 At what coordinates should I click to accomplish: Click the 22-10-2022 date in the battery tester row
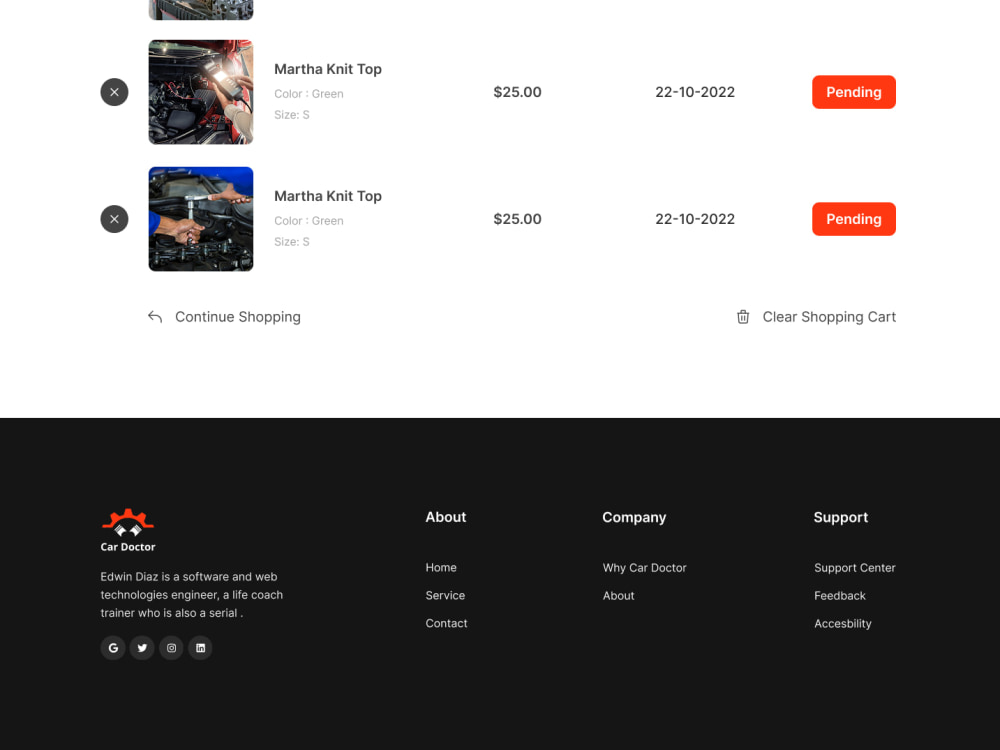point(695,92)
